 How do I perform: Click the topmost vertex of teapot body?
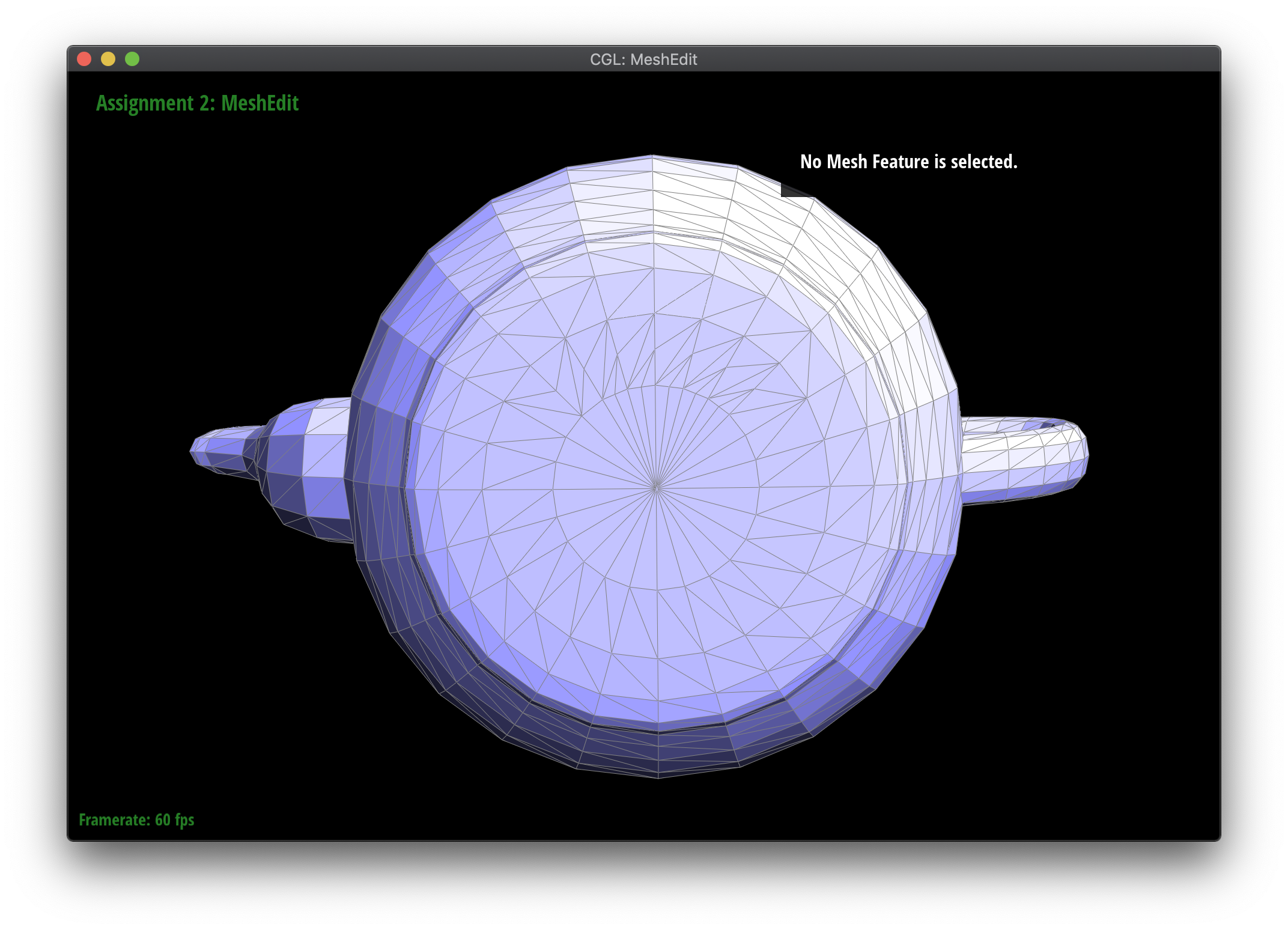[652, 156]
